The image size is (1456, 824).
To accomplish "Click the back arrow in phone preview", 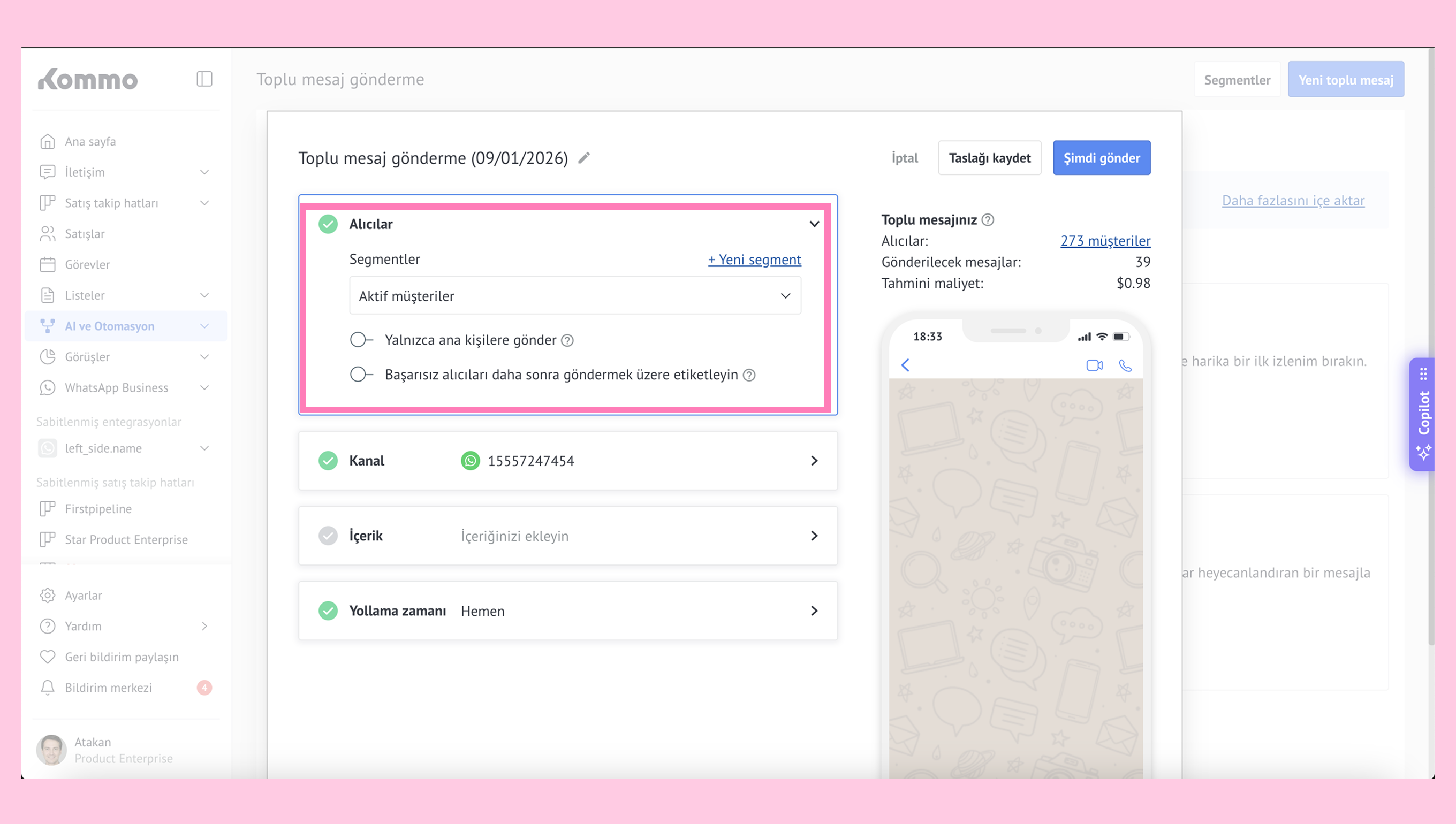I will point(905,365).
